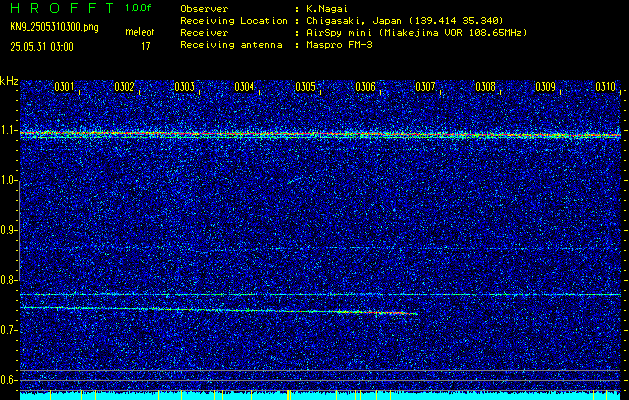
Task: Click the kHz axis unit label
Action: [x=9, y=81]
